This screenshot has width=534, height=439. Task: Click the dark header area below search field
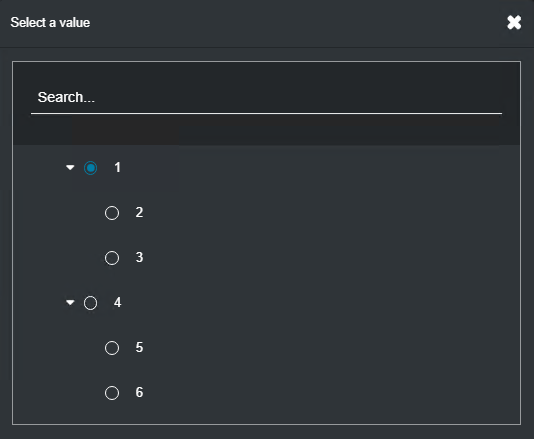point(266,130)
